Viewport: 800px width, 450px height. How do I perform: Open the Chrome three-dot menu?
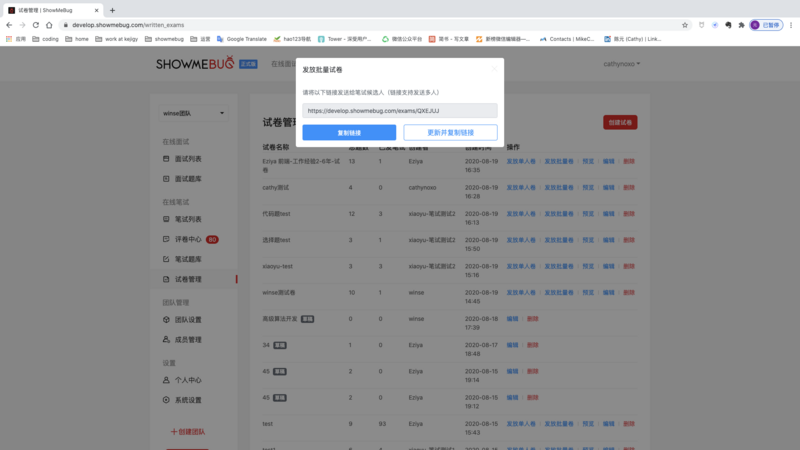[791, 25]
